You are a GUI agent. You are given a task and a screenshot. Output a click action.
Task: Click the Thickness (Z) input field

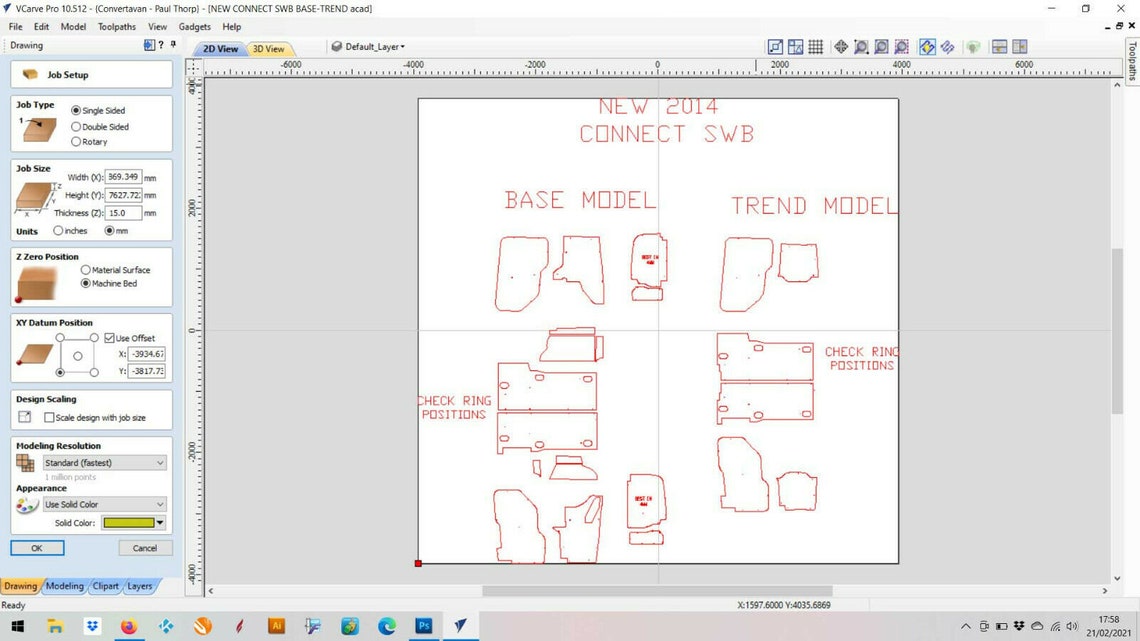coord(123,213)
